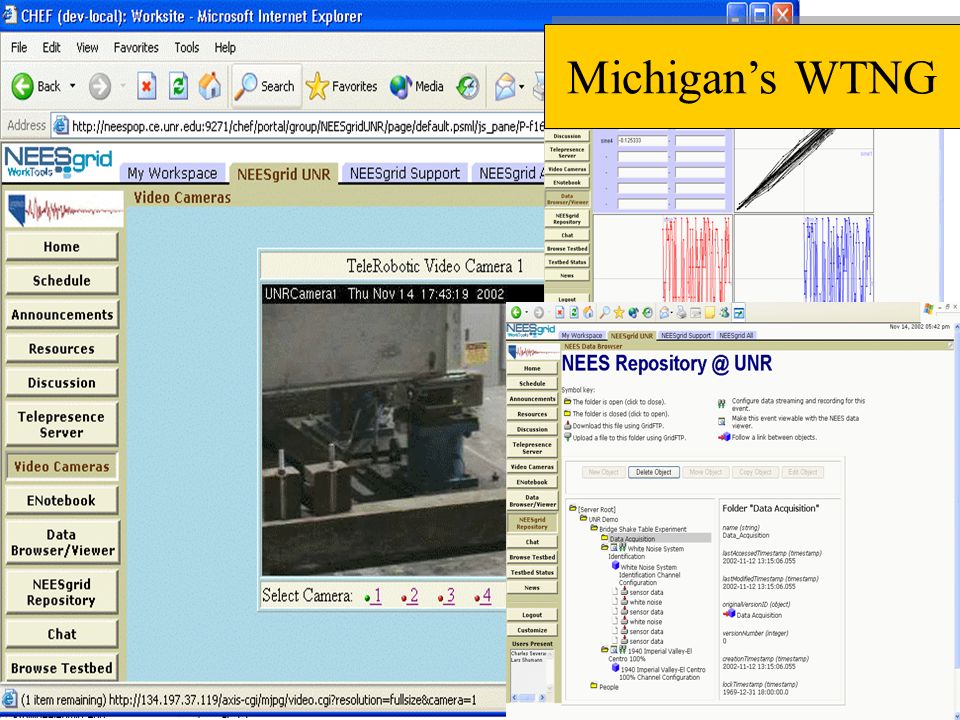The height and width of the screenshot is (720, 960).
Task: Open the Favorites menu in the menu bar
Action: click(x=136, y=47)
